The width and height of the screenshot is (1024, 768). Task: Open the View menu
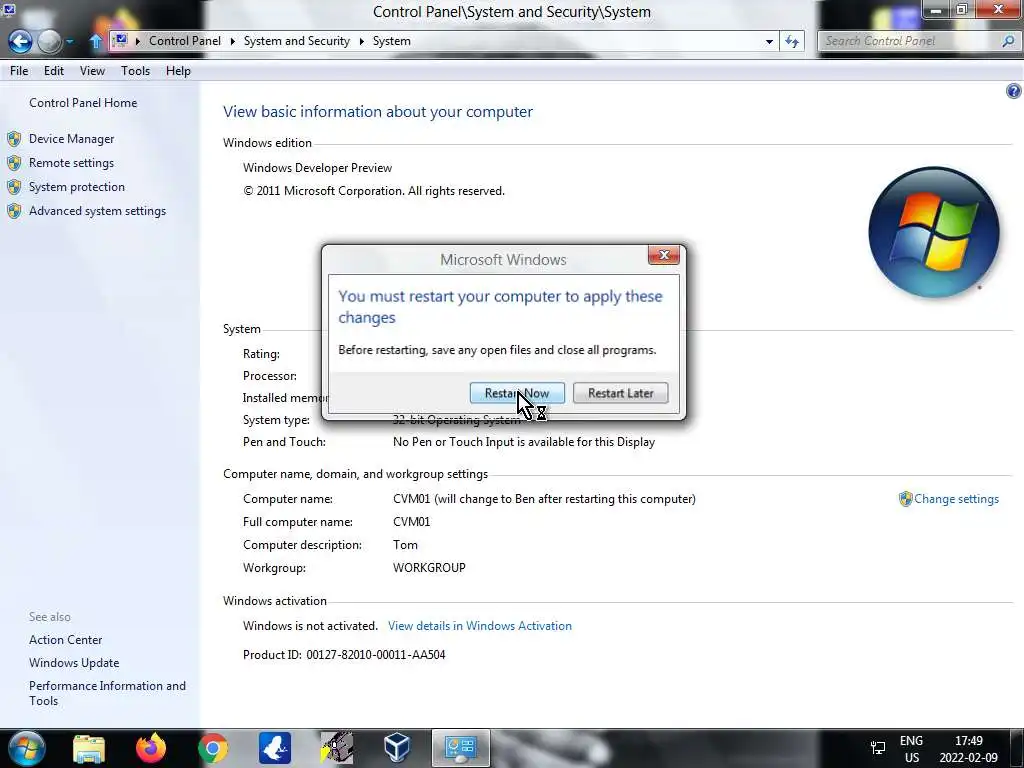tap(92, 71)
